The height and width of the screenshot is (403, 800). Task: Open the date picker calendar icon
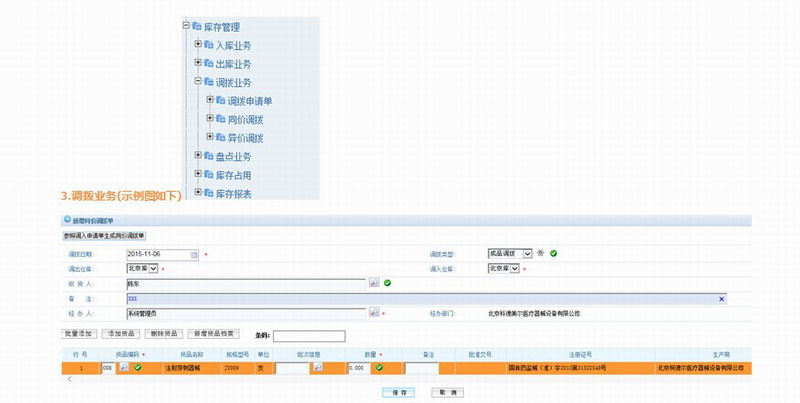pyautogui.click(x=195, y=254)
